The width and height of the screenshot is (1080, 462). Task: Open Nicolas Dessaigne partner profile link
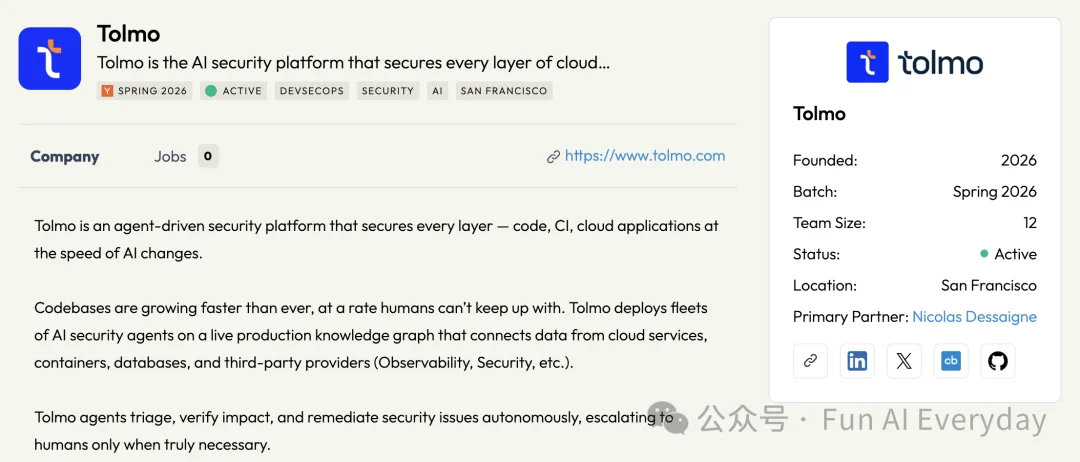pos(974,317)
